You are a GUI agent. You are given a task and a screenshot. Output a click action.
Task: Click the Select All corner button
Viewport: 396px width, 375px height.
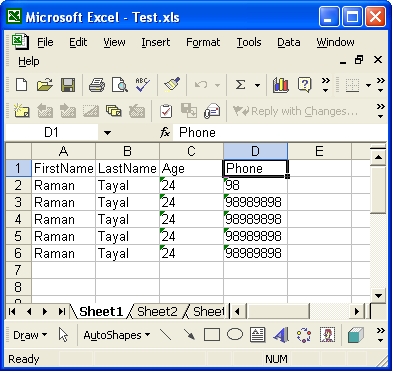pyautogui.click(x=19, y=151)
